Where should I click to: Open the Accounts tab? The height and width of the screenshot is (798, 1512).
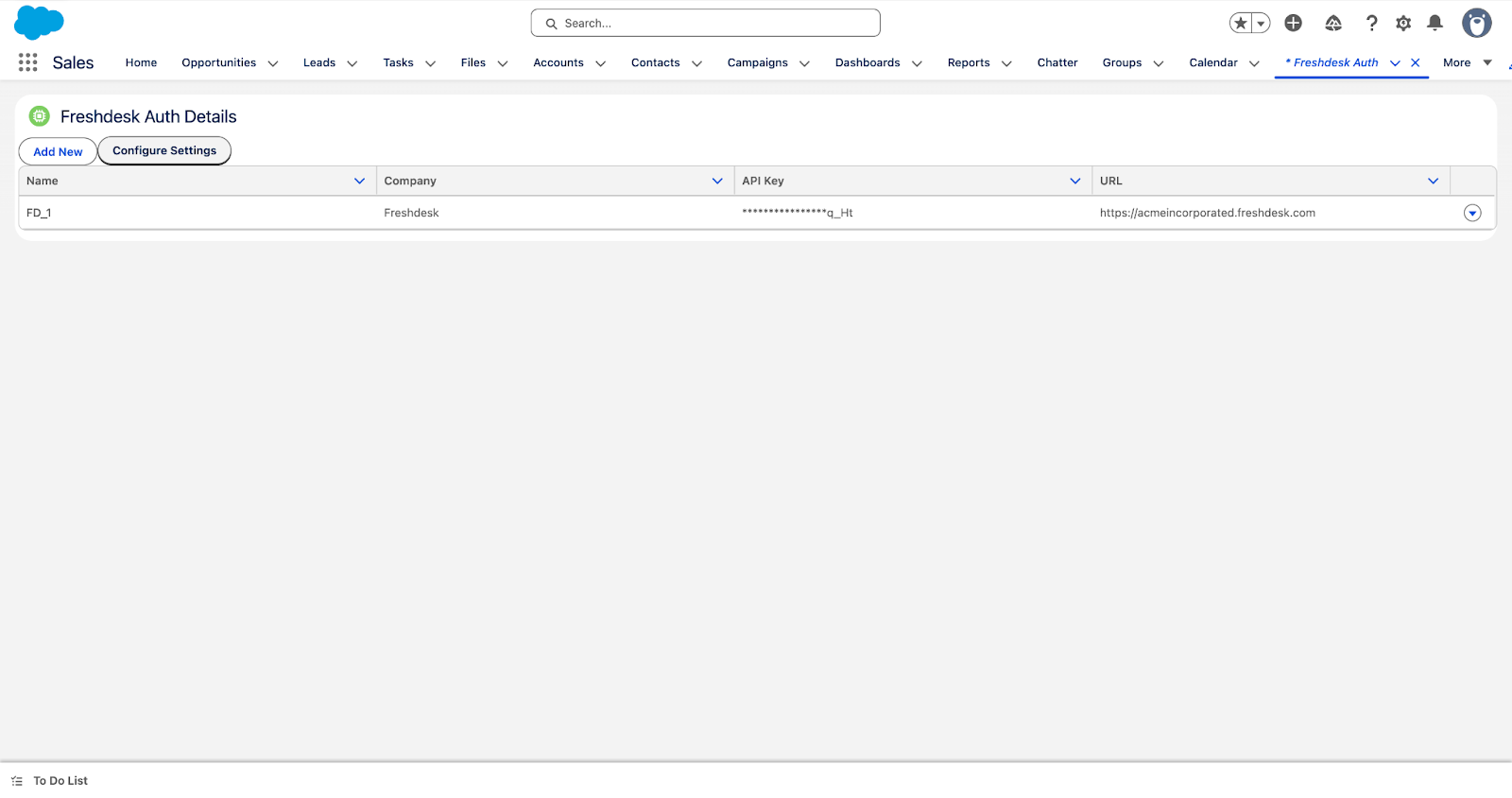[558, 62]
